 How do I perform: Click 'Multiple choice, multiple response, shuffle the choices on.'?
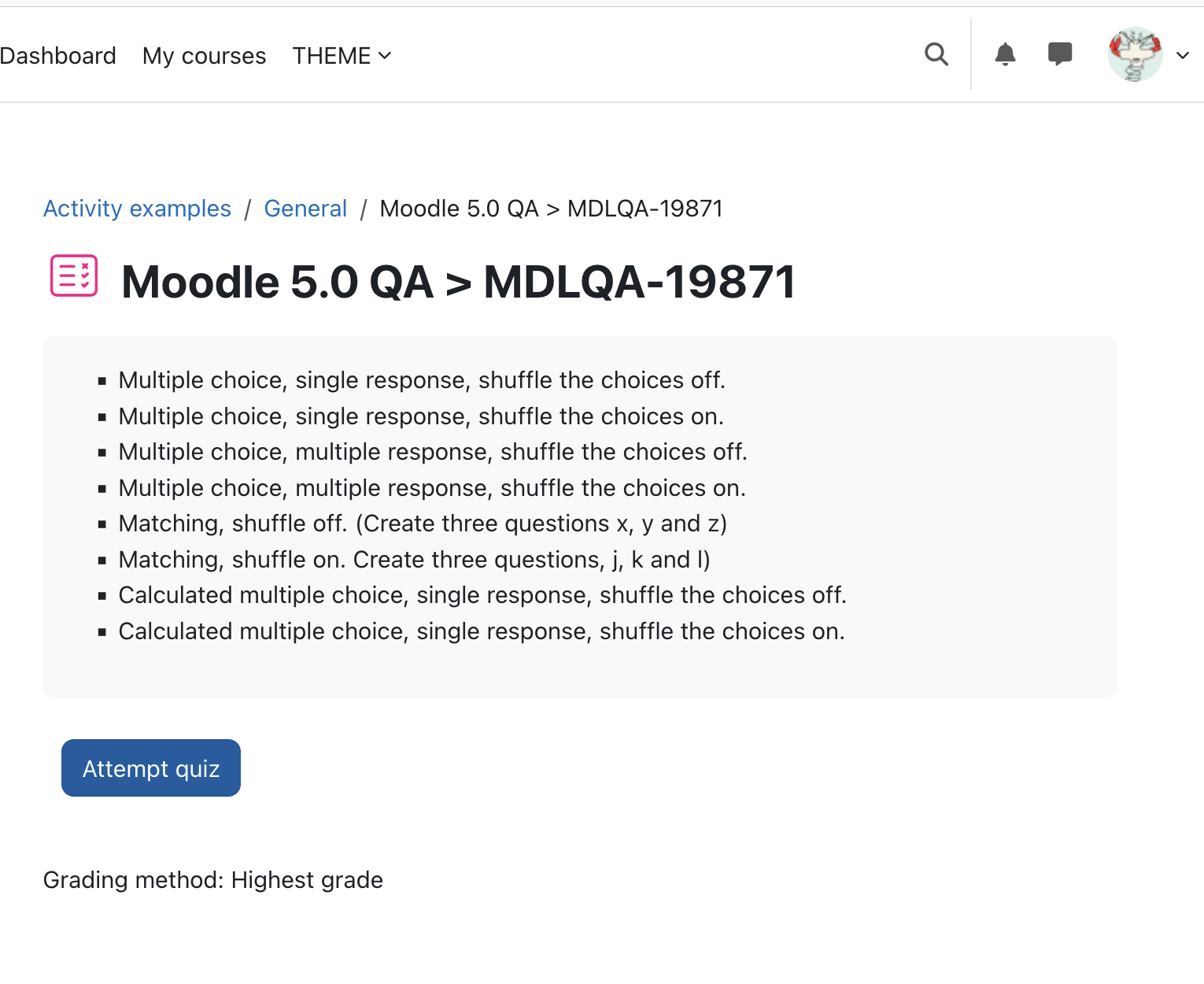pyautogui.click(x=432, y=488)
